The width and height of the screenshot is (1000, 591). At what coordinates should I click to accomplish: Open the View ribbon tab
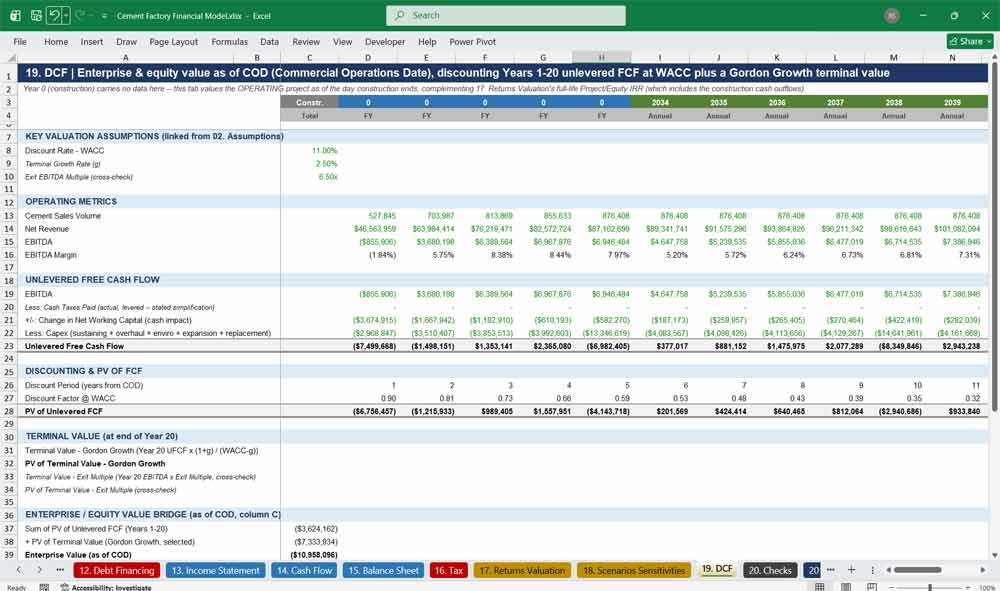[x=342, y=41]
